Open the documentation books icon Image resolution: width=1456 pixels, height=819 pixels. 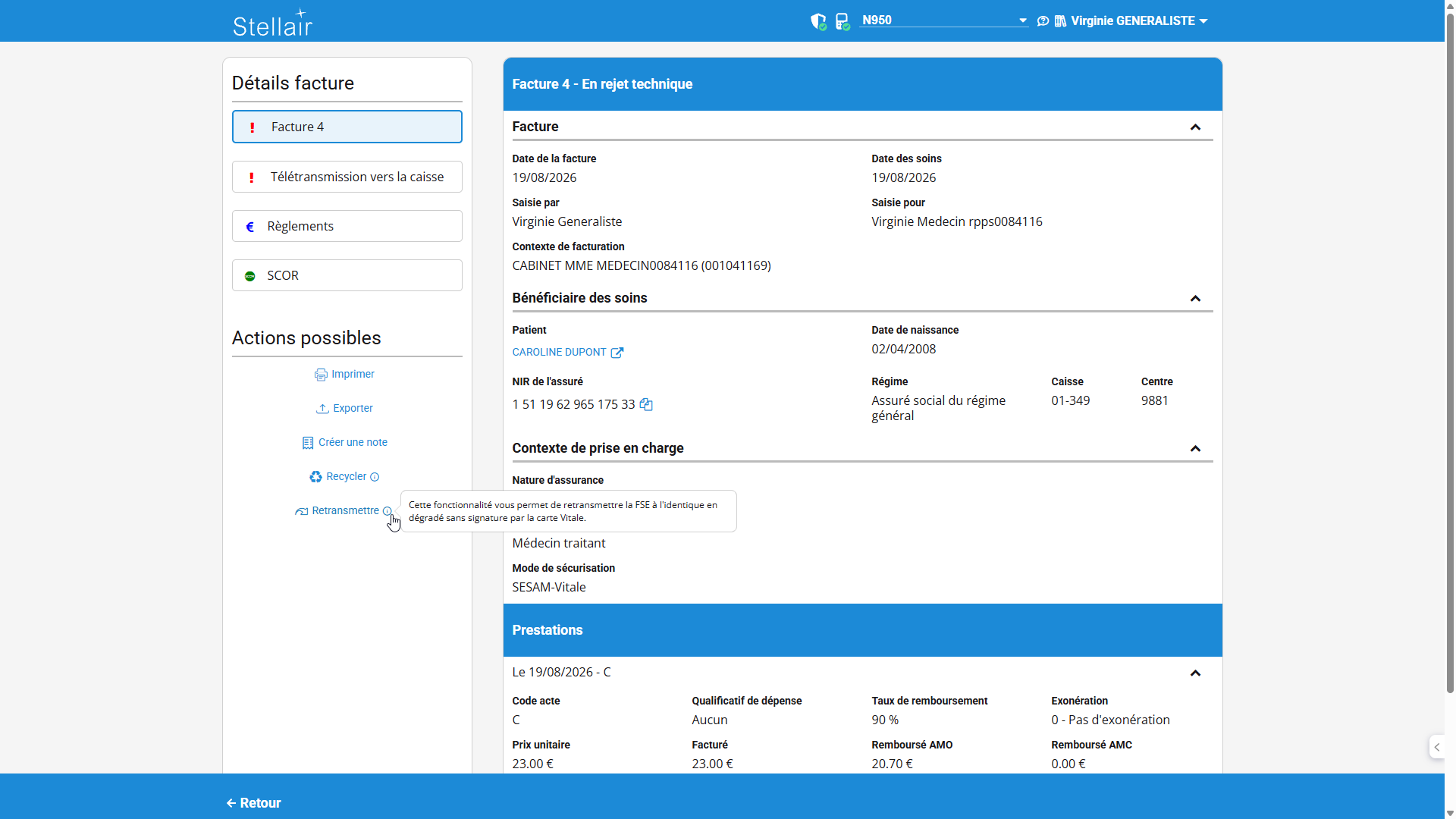pos(1060,21)
